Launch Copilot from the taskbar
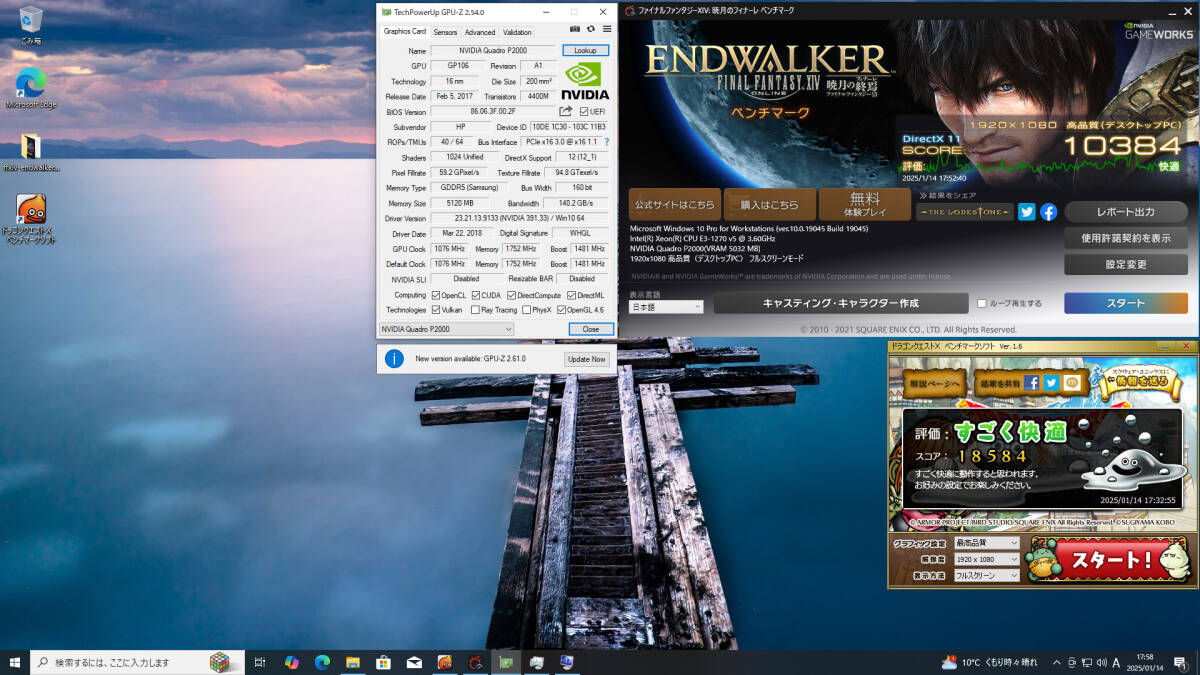The width and height of the screenshot is (1200, 675). coord(291,662)
